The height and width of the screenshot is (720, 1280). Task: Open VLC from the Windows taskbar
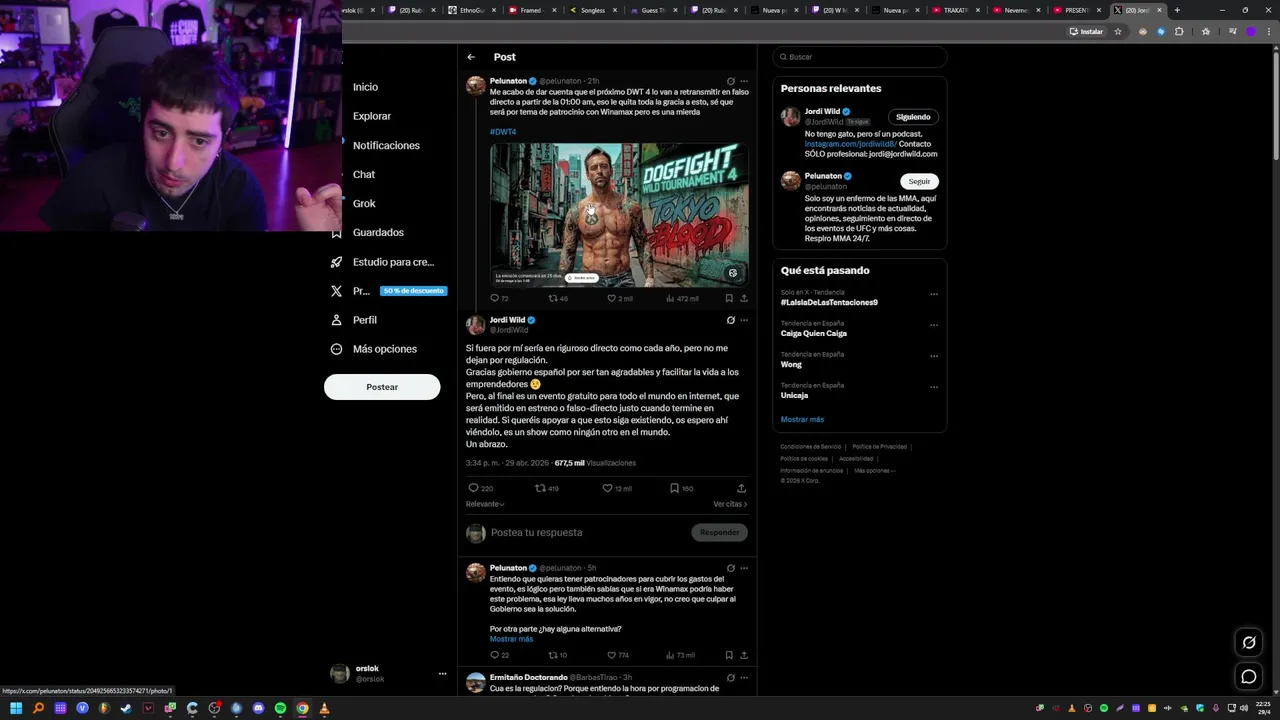point(324,708)
